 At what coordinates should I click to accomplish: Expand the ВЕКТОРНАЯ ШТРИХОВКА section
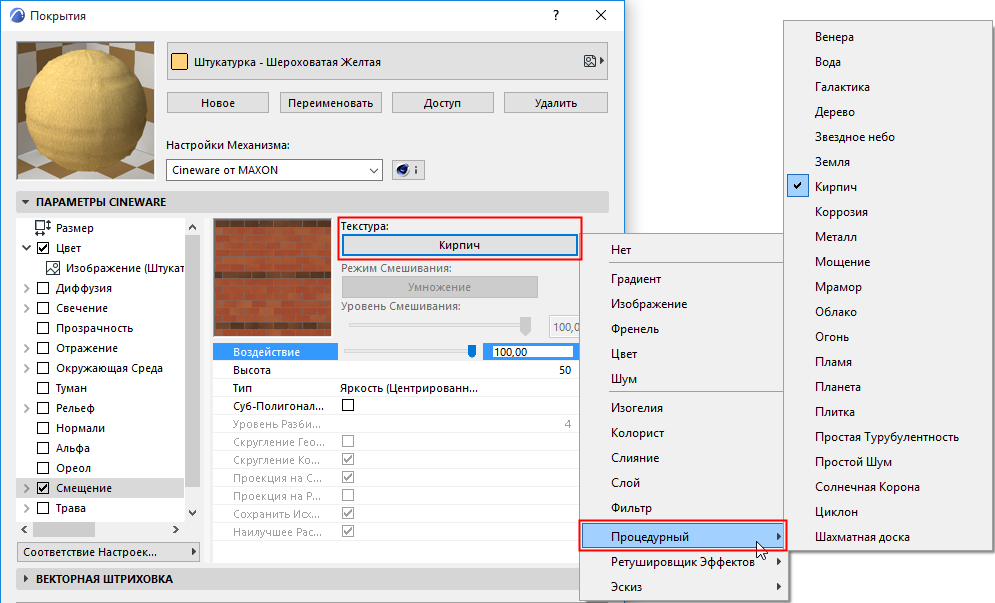25,579
